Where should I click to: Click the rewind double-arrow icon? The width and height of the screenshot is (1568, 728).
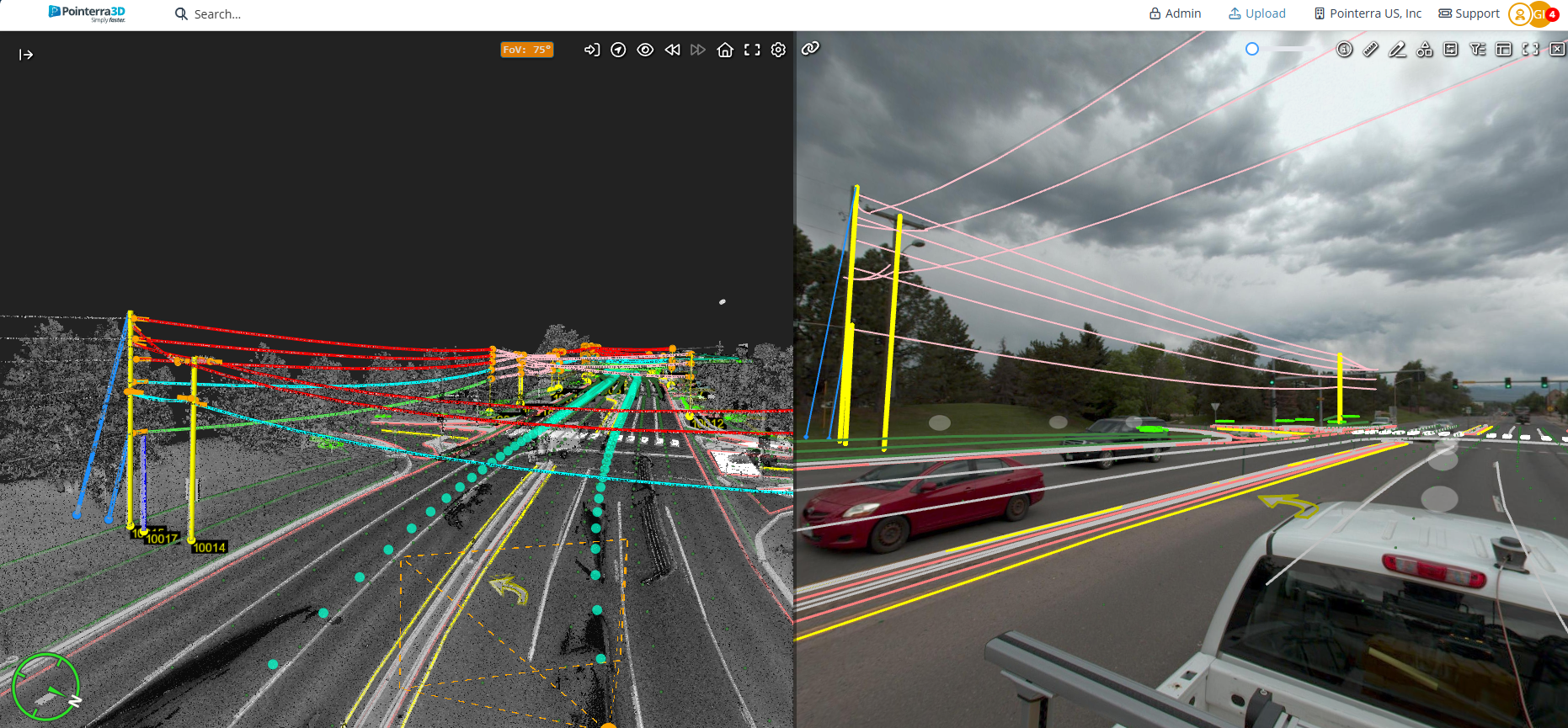tap(672, 50)
